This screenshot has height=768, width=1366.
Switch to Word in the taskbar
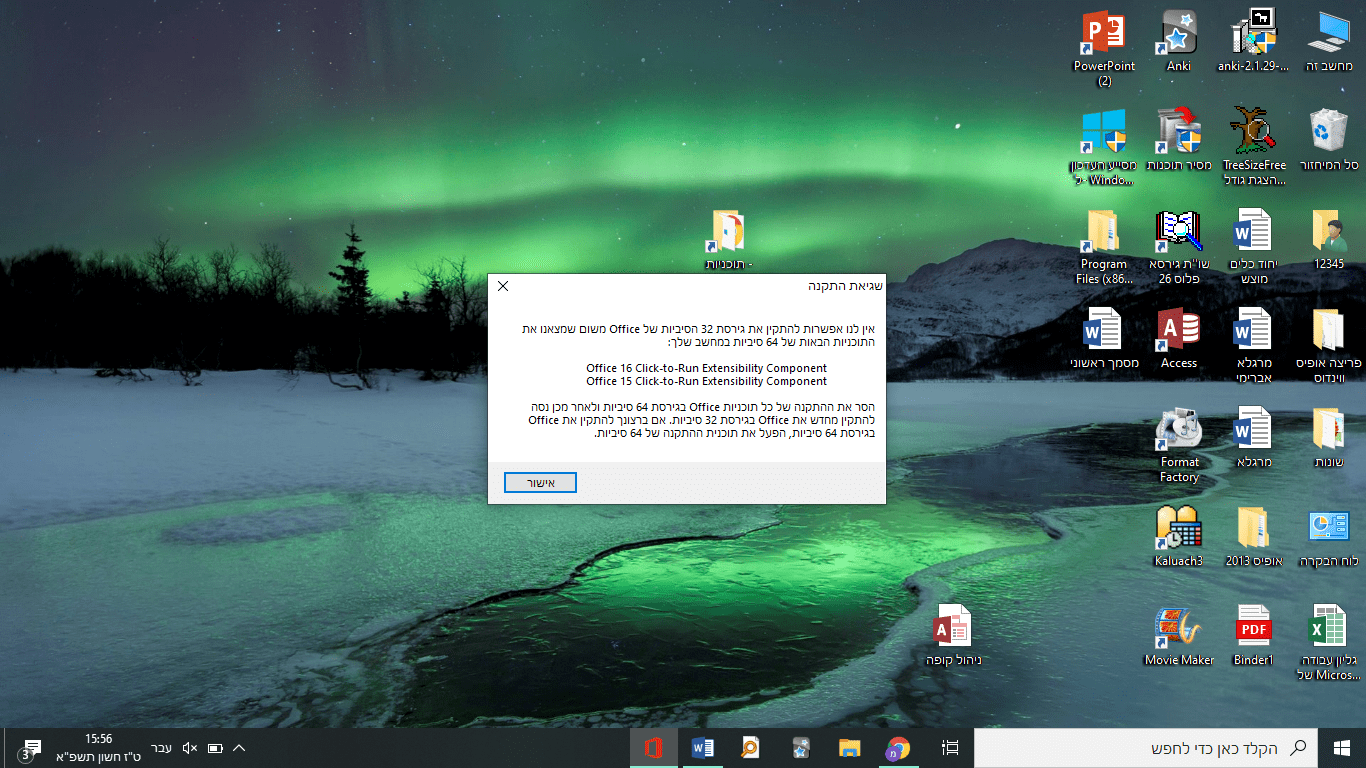tap(702, 747)
